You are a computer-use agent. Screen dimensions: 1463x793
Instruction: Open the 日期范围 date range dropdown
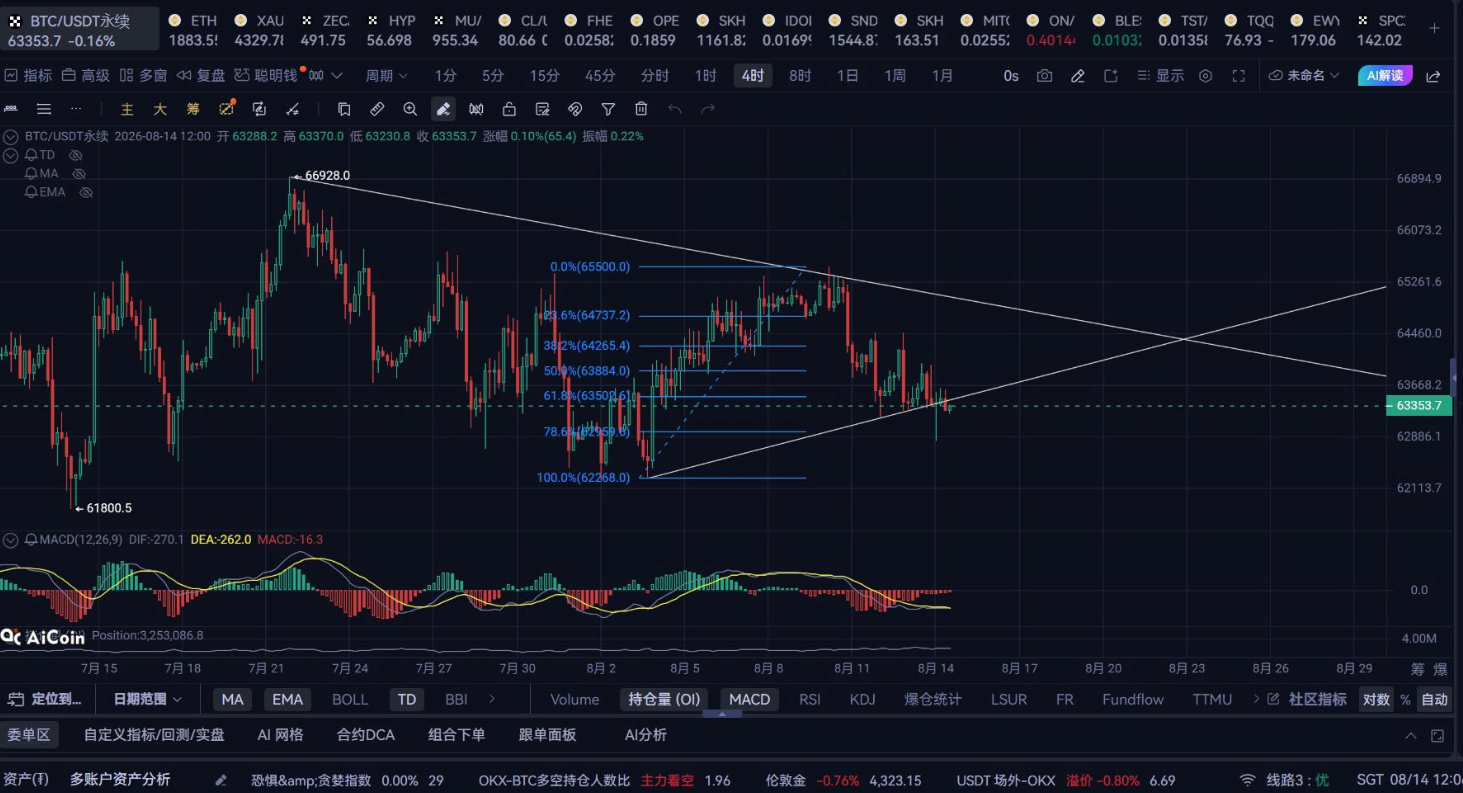[x=147, y=700]
